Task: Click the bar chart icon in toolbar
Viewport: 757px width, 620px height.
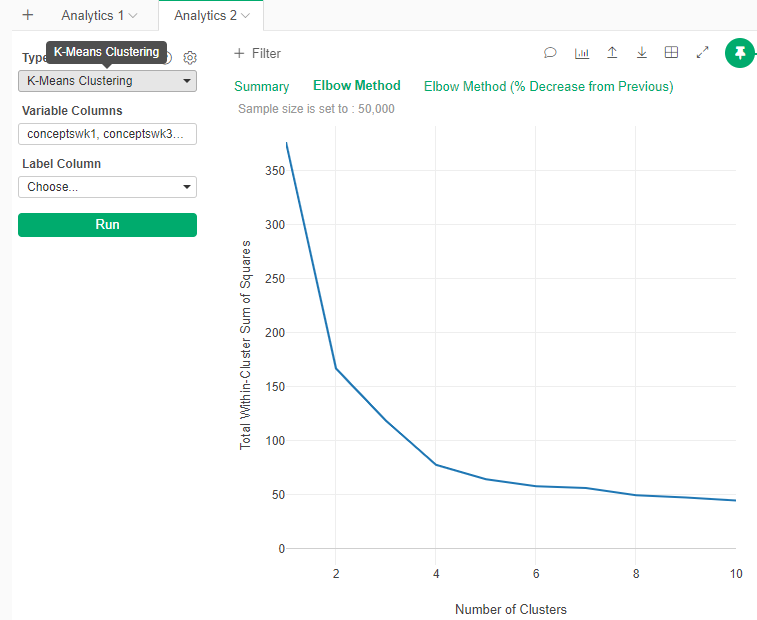Action: pos(581,53)
